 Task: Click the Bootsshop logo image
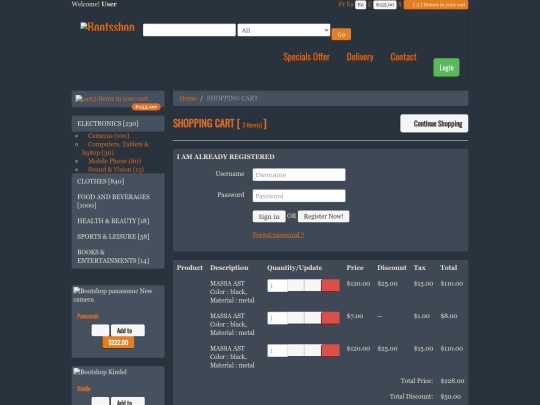click(107, 27)
